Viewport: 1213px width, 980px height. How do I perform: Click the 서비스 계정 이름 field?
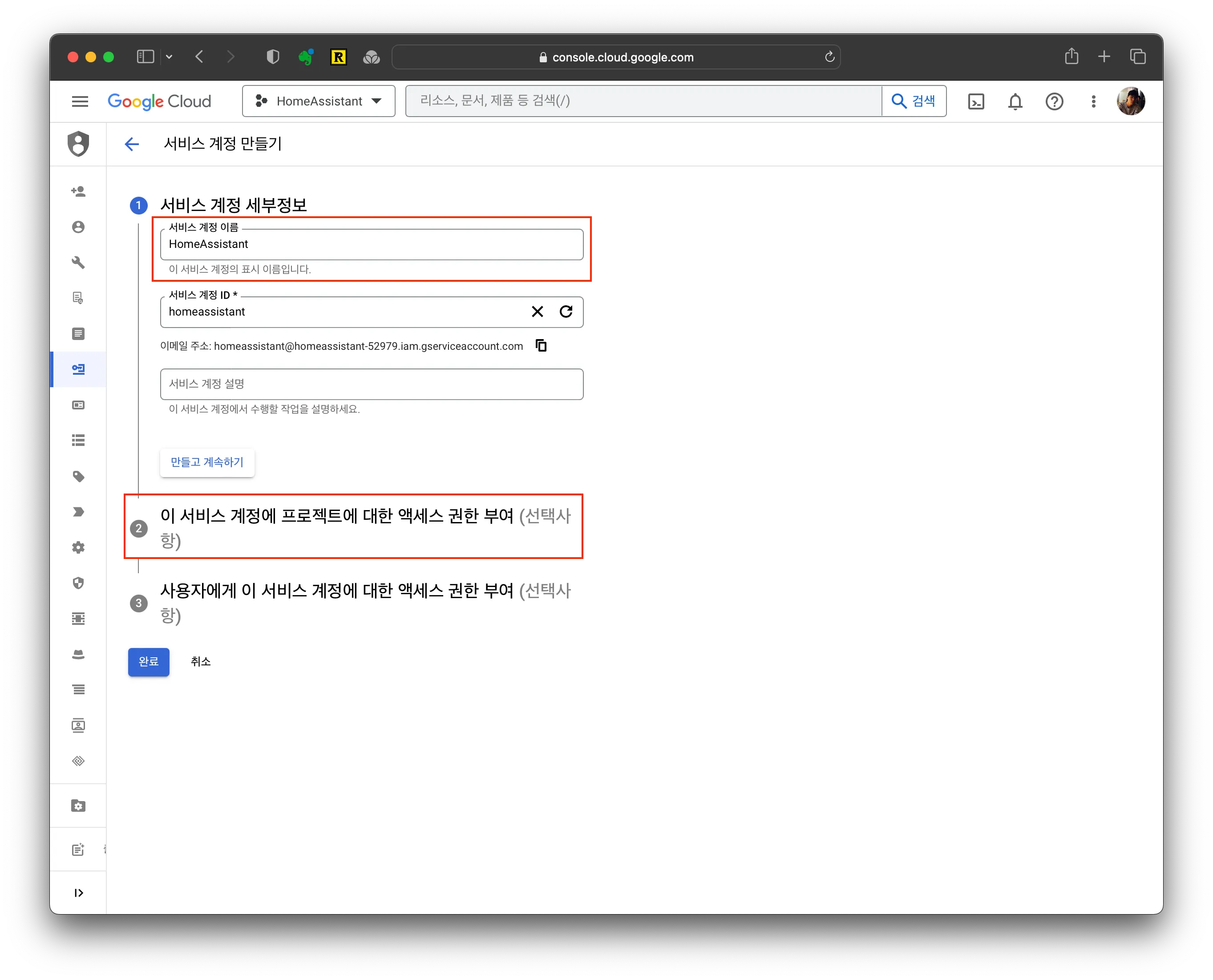tap(372, 244)
